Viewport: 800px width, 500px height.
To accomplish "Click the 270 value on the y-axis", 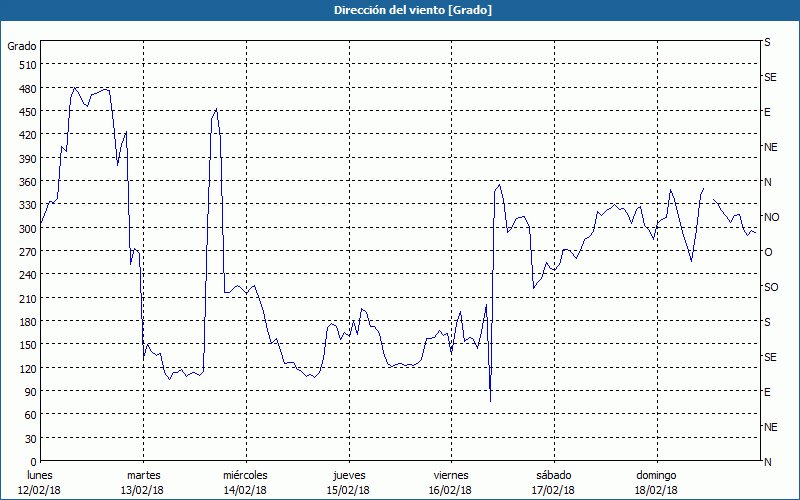I will coord(26,252).
